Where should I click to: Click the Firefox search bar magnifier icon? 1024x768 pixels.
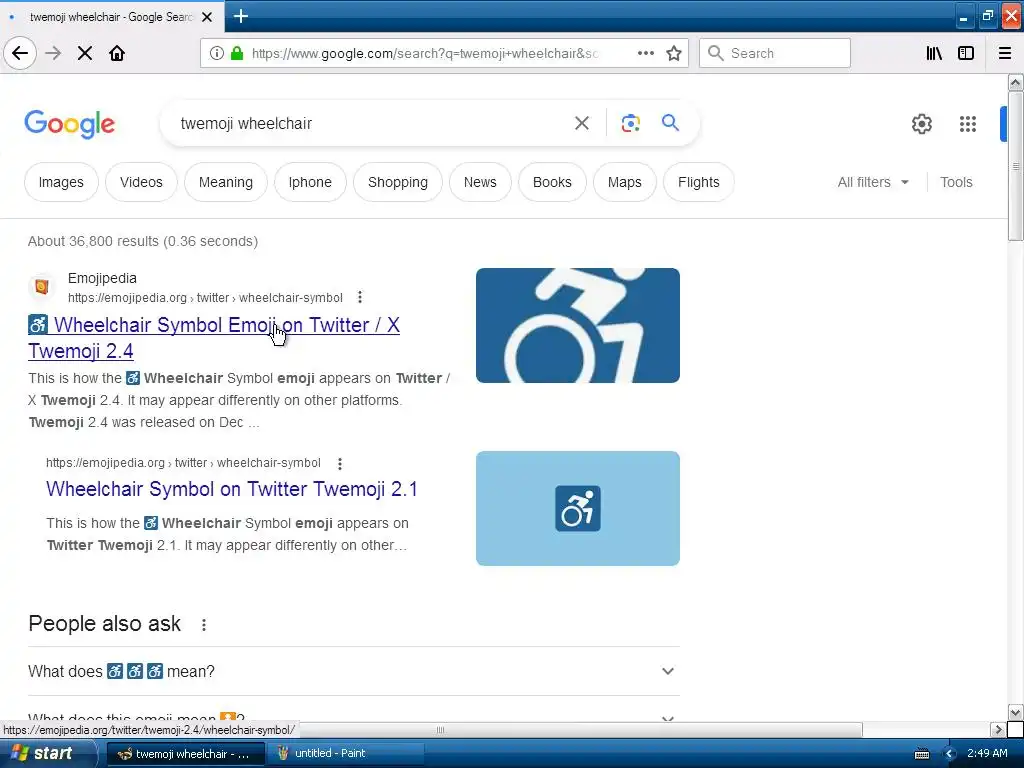(x=716, y=53)
